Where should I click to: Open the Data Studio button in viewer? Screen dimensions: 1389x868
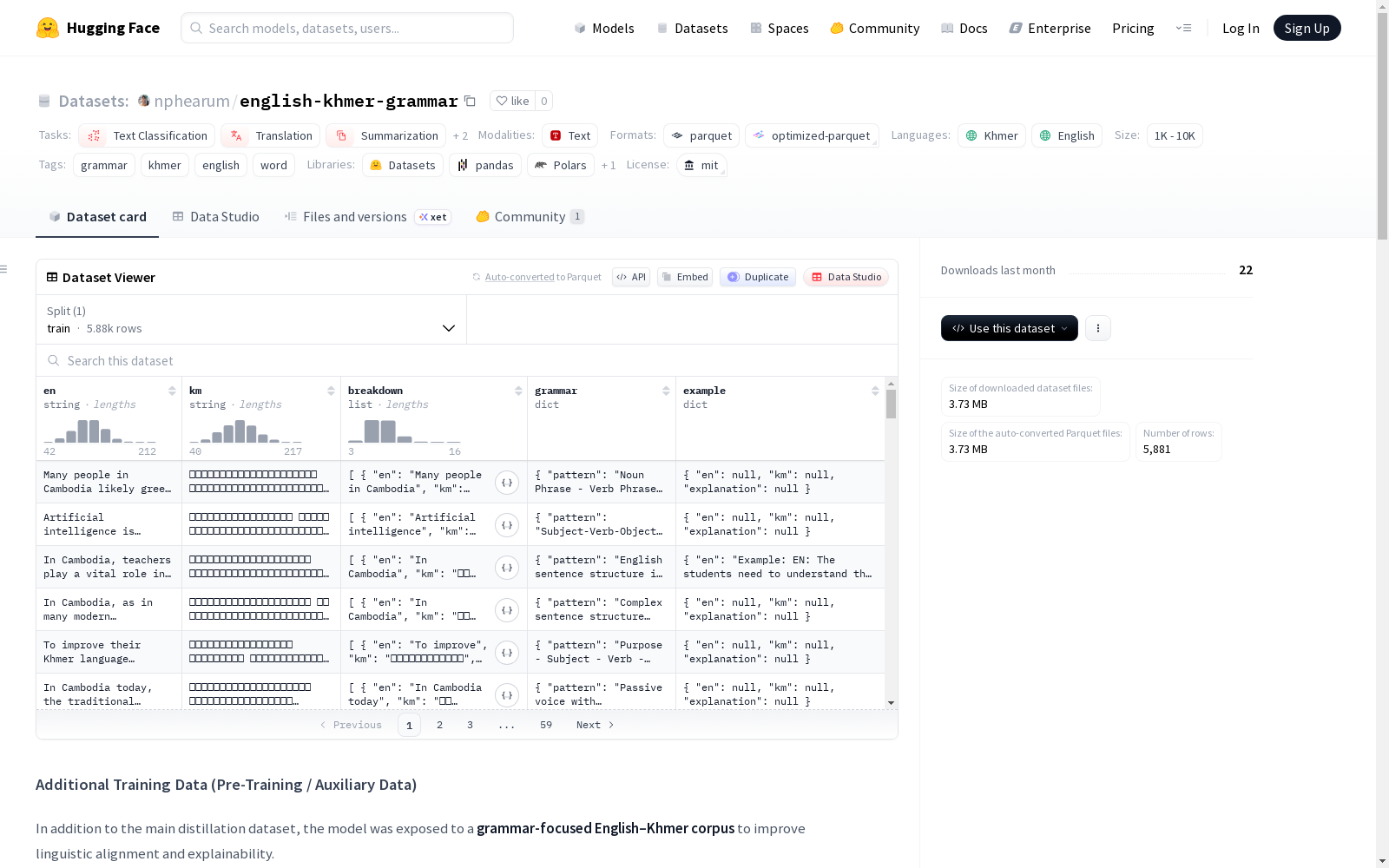coord(846,277)
